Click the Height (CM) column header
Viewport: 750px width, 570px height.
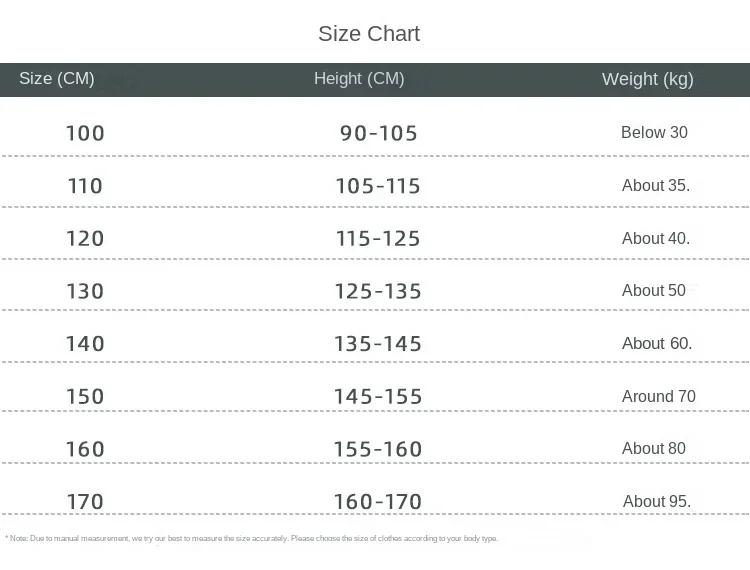coord(359,79)
